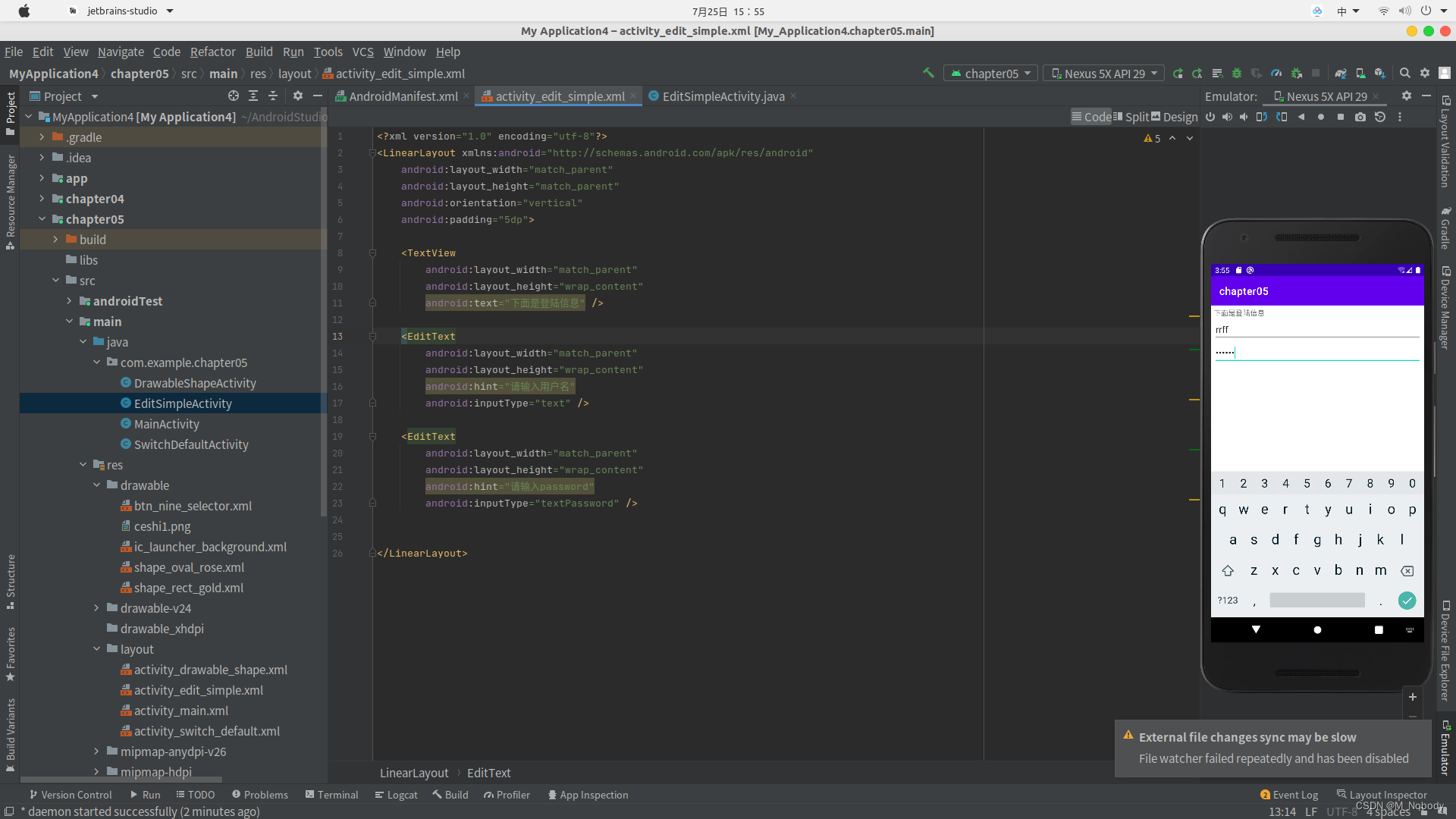Rotate emulator left using rotate icon
The height and width of the screenshot is (819, 1456).
[1262, 117]
